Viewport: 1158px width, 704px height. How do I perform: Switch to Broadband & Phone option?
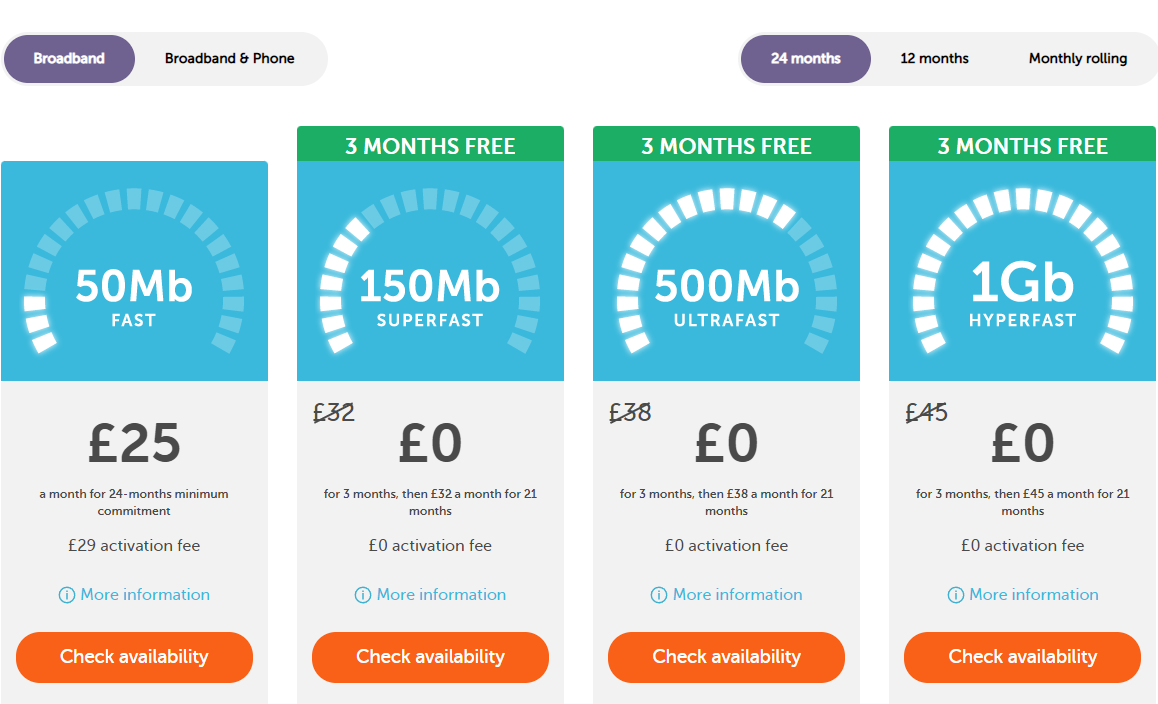pos(230,58)
